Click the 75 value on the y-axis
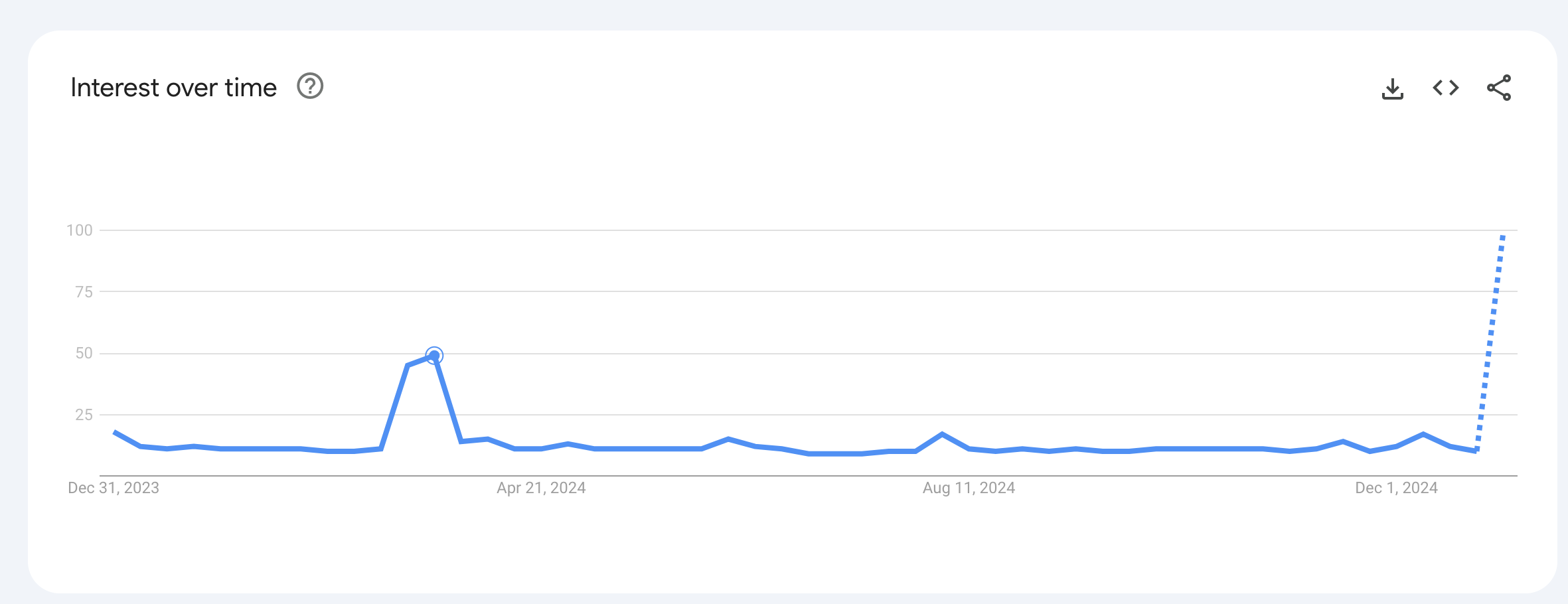Viewport: 1568px width, 604px height. pos(84,291)
